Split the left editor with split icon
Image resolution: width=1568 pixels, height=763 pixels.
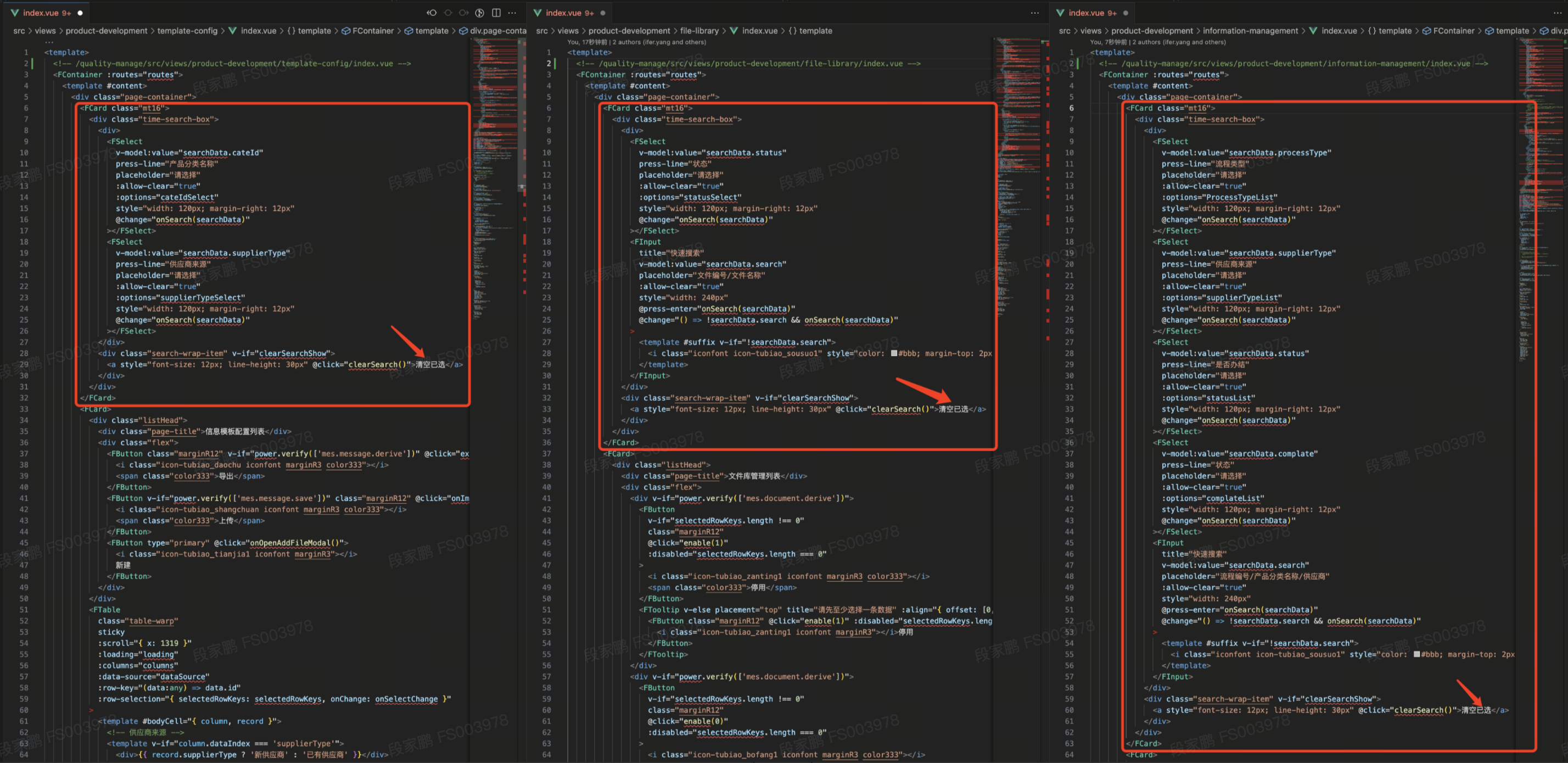496,13
